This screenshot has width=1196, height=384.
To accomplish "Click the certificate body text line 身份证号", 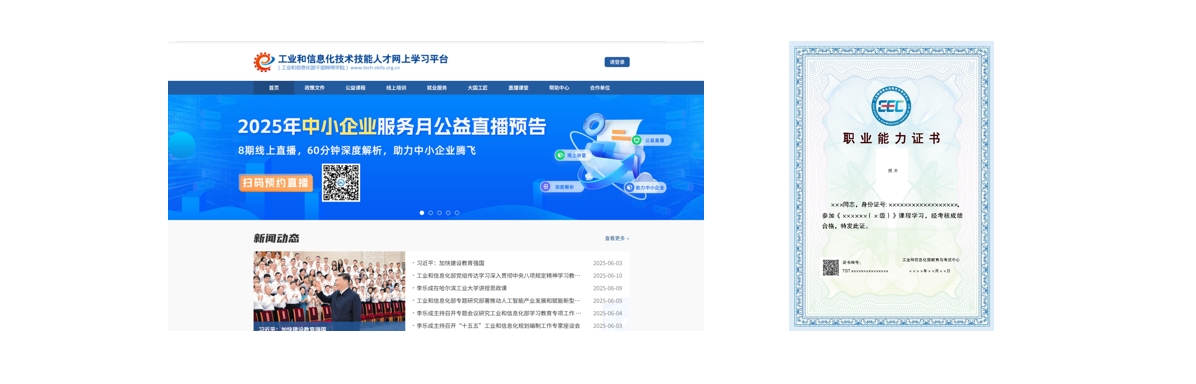I will (x=895, y=205).
